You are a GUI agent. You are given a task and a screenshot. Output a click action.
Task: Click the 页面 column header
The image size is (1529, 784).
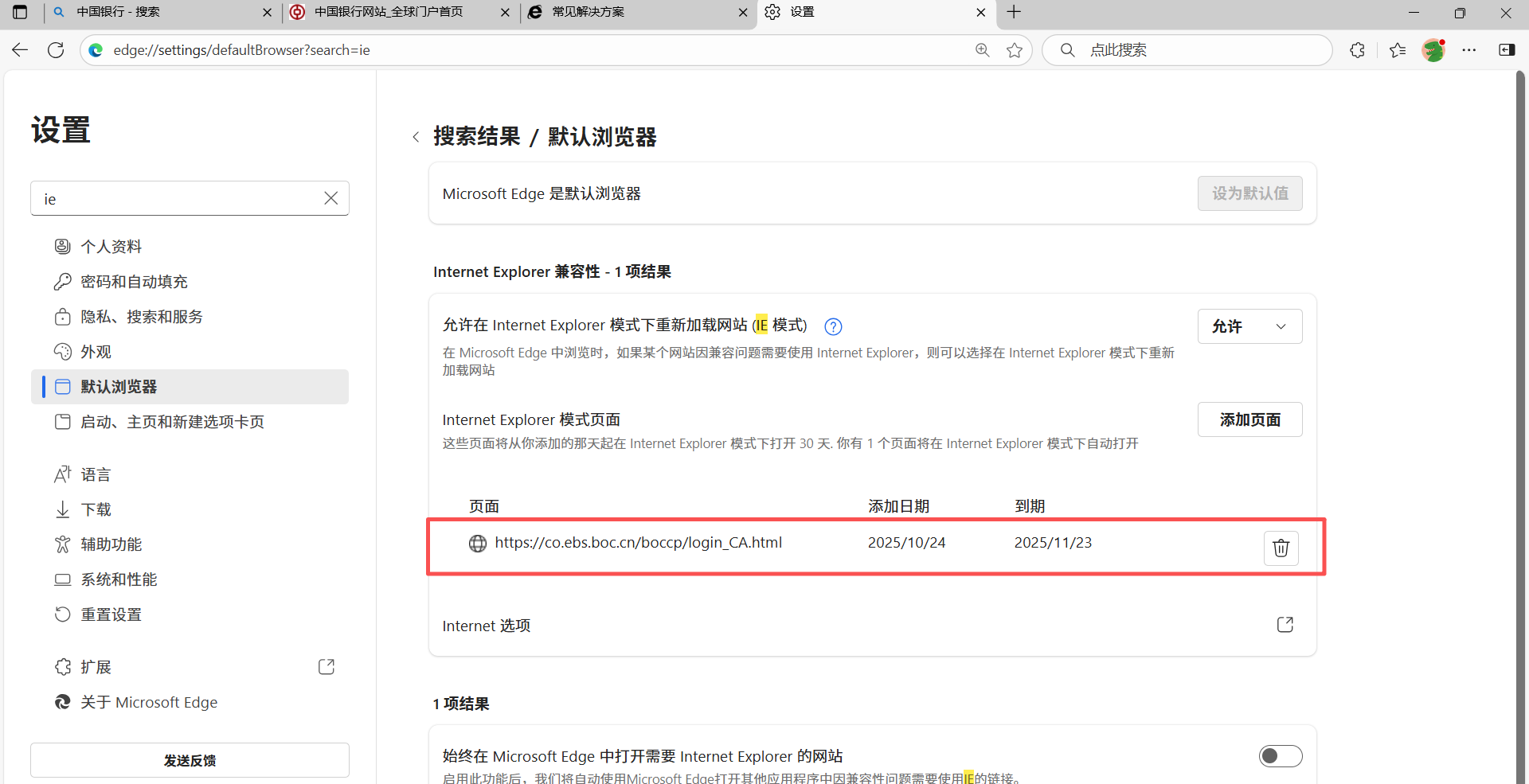[483, 506]
